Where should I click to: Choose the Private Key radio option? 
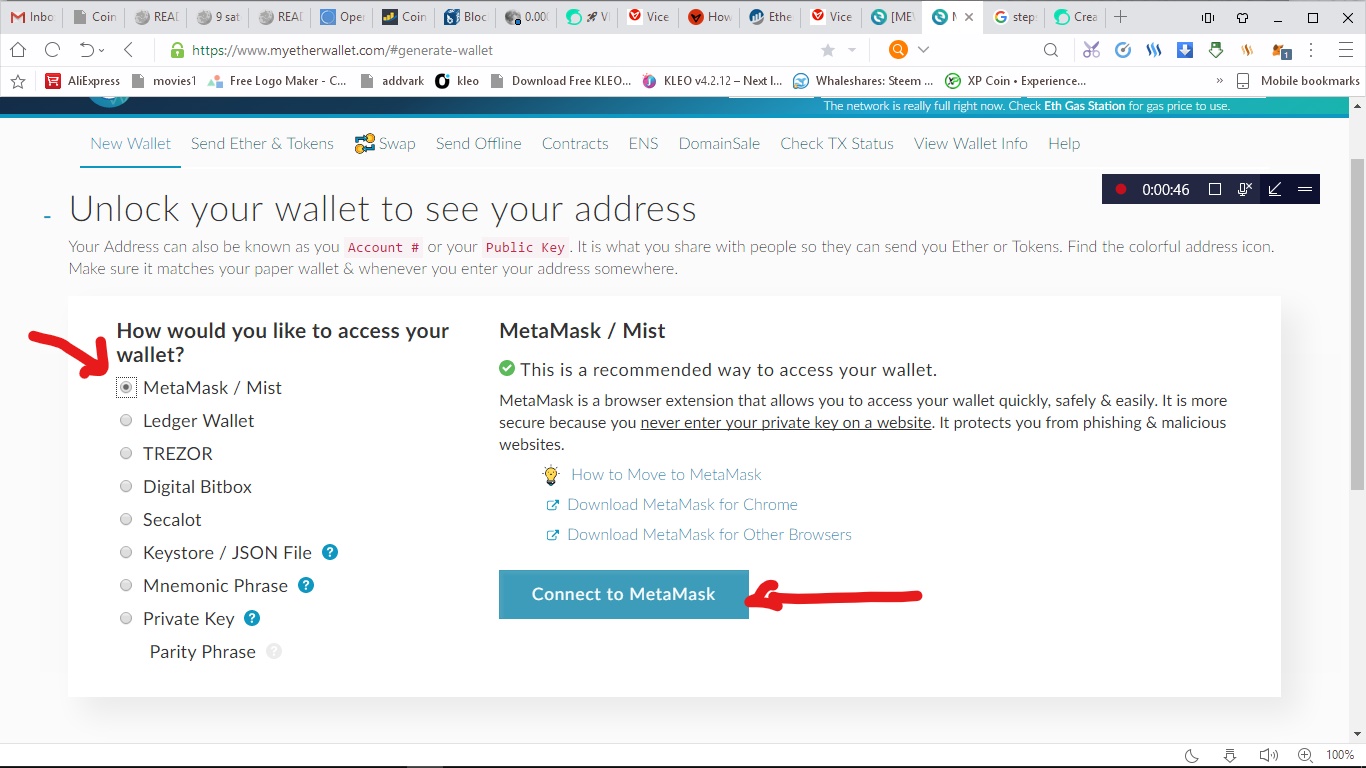point(126,618)
